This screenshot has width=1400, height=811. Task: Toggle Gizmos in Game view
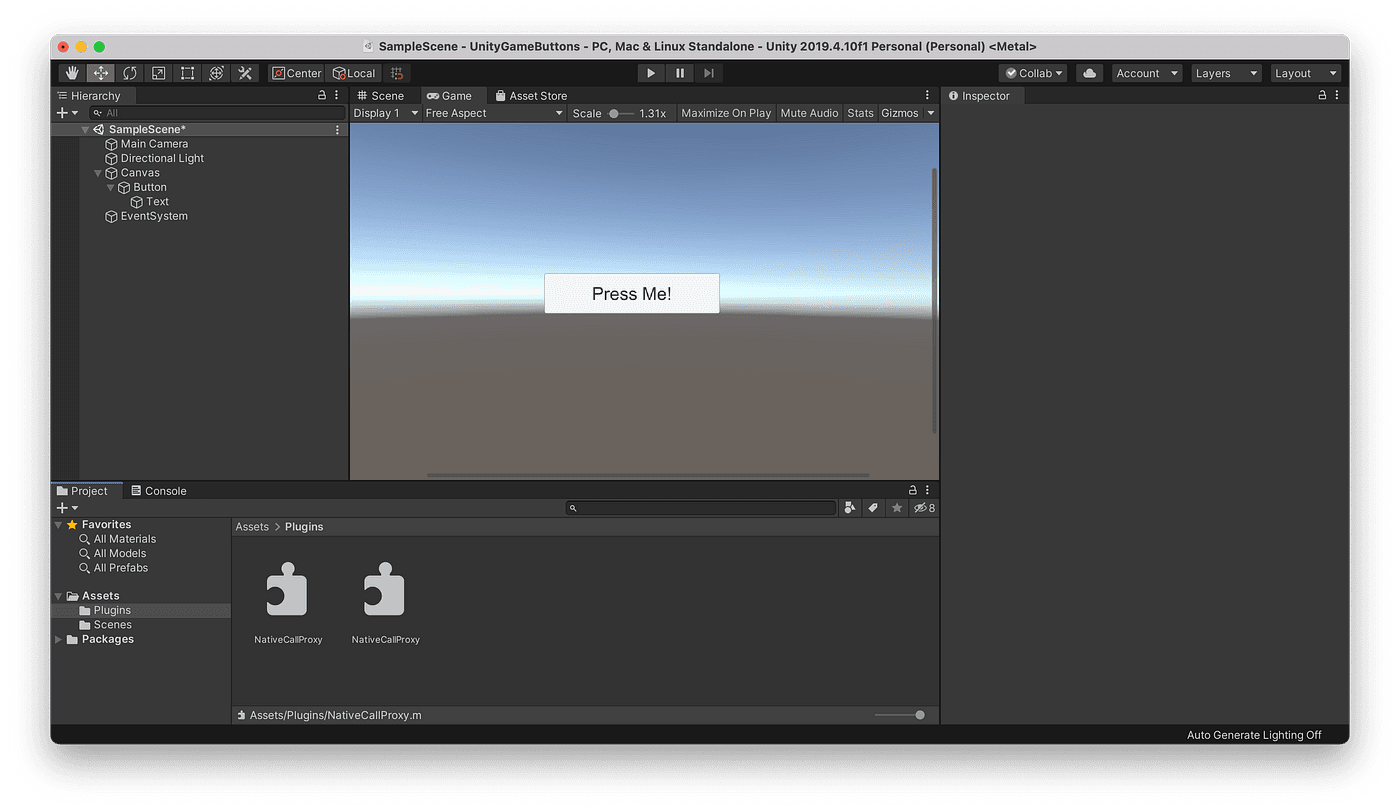pos(900,113)
